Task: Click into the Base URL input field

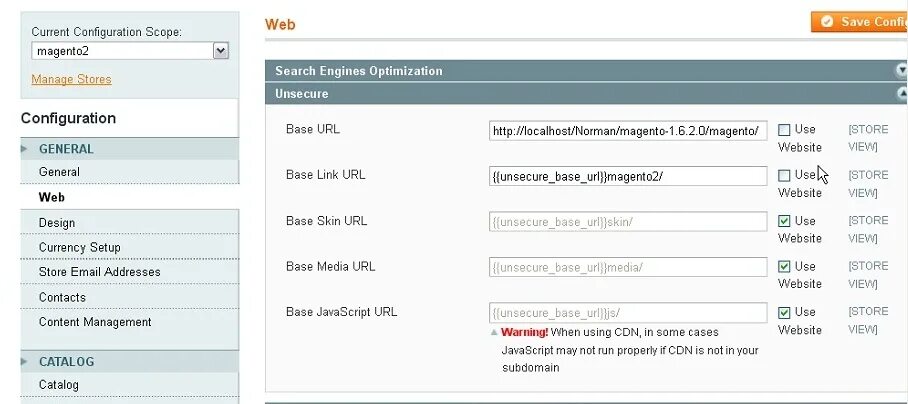Action: pos(628,131)
